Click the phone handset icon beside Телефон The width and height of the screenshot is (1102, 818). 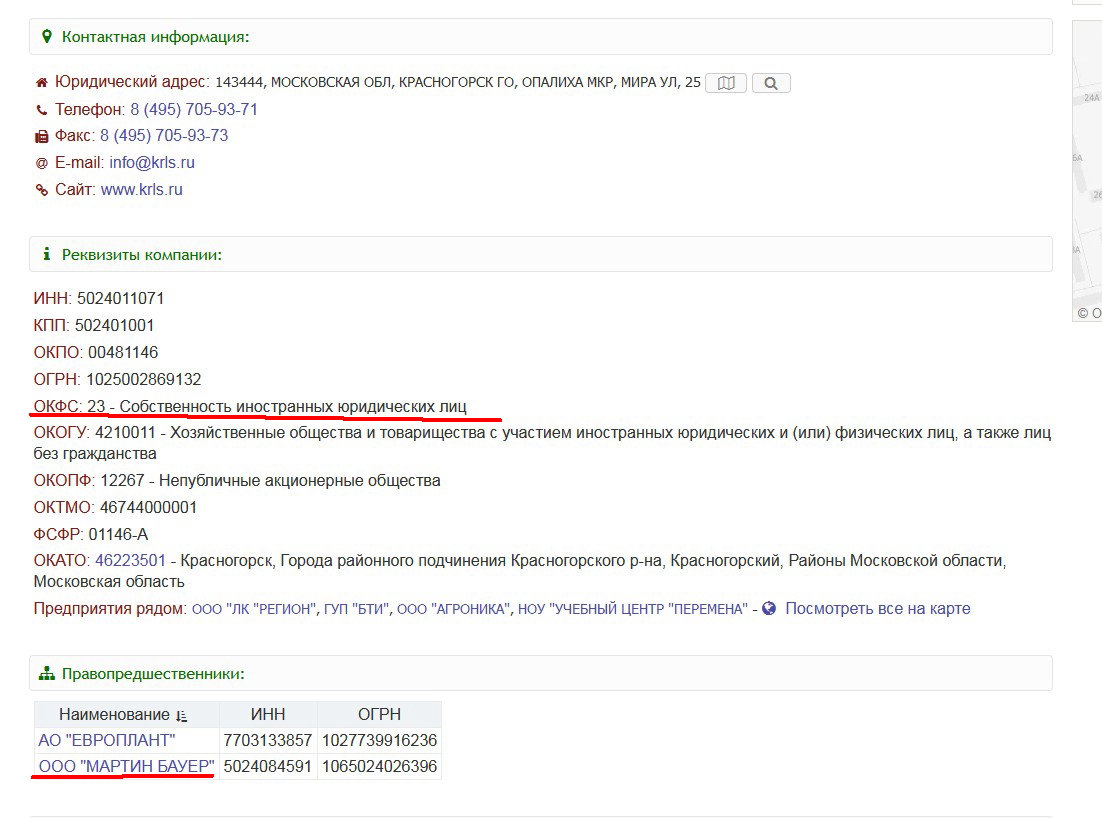pos(42,110)
